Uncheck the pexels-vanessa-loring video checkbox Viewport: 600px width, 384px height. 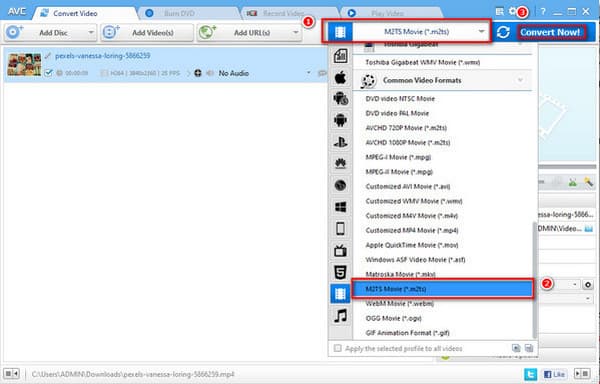tap(48, 73)
